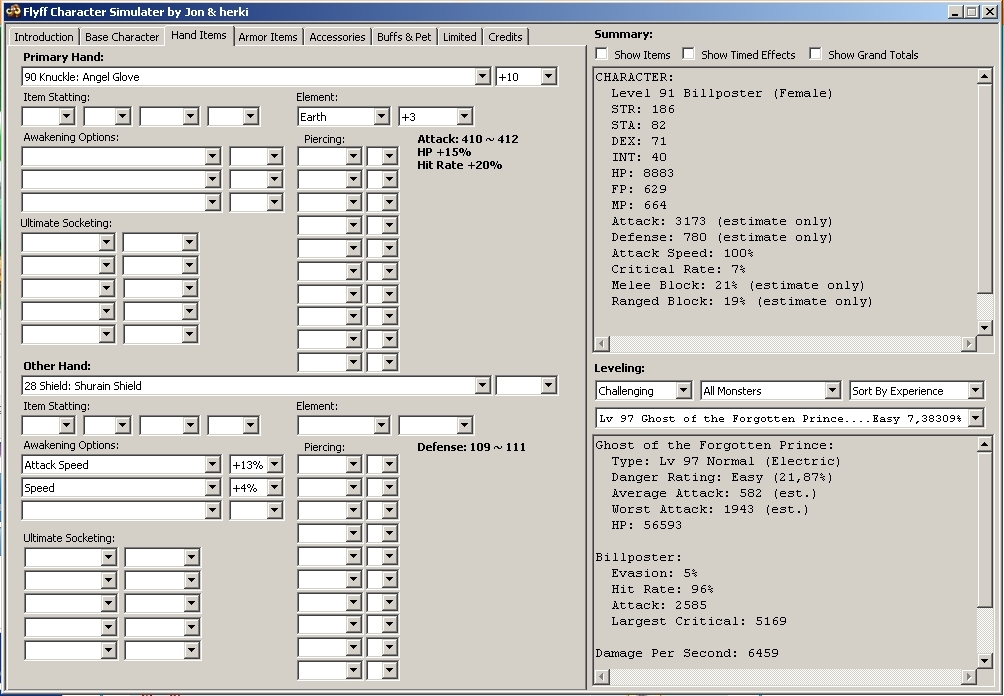Click the Flyff app icon in title bar

point(13,12)
